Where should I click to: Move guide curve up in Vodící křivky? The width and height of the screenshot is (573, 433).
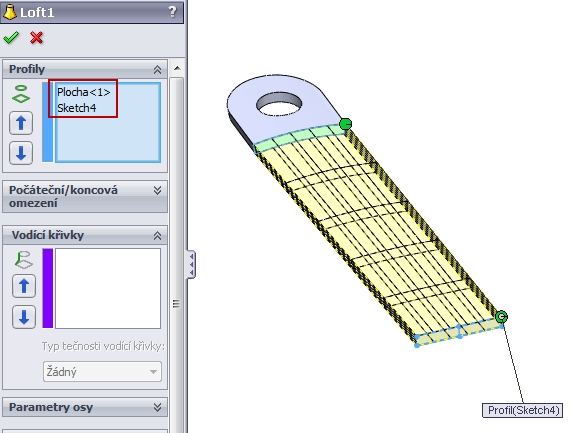coord(24,286)
